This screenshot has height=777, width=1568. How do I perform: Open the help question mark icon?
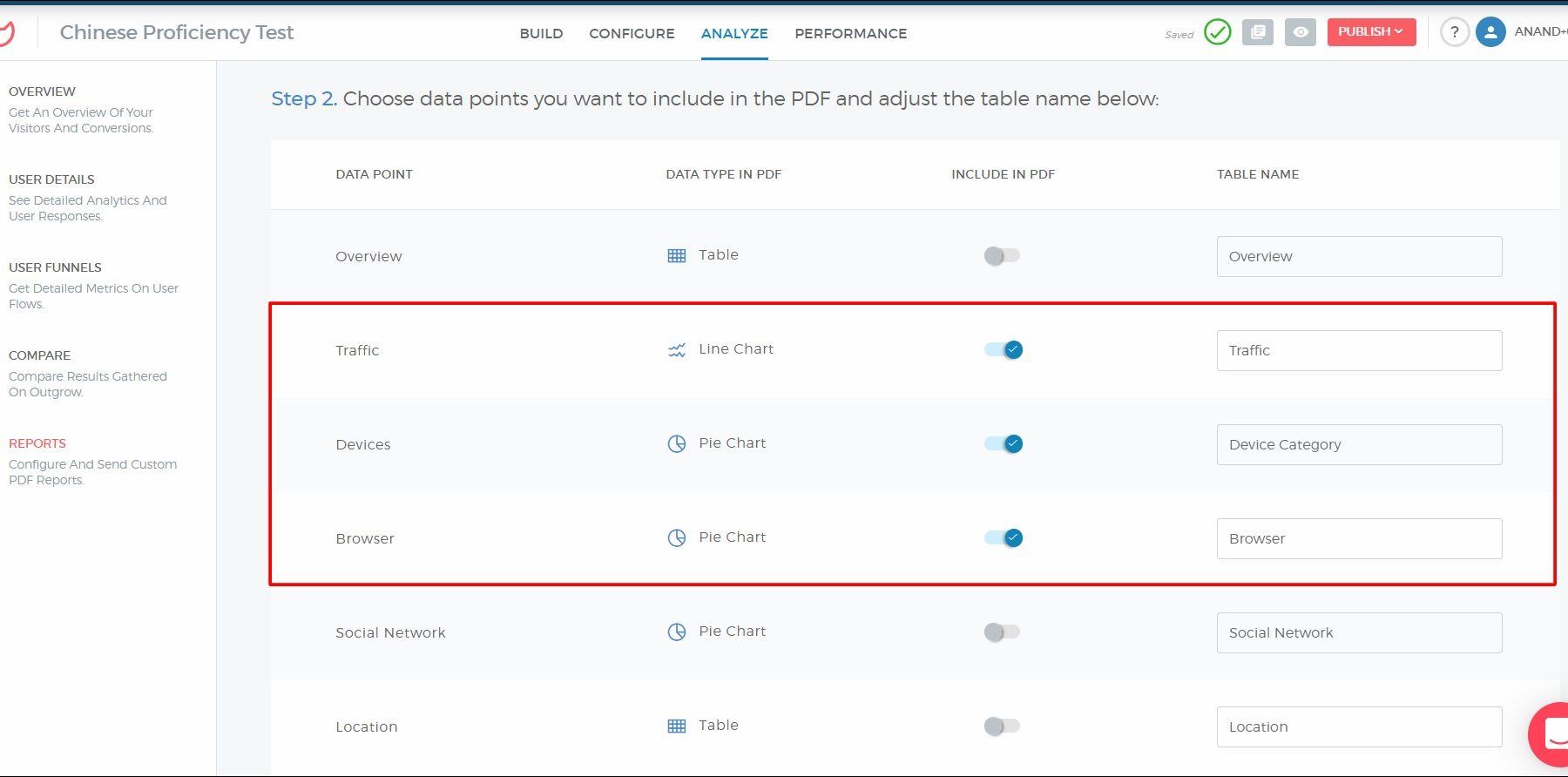1454,32
